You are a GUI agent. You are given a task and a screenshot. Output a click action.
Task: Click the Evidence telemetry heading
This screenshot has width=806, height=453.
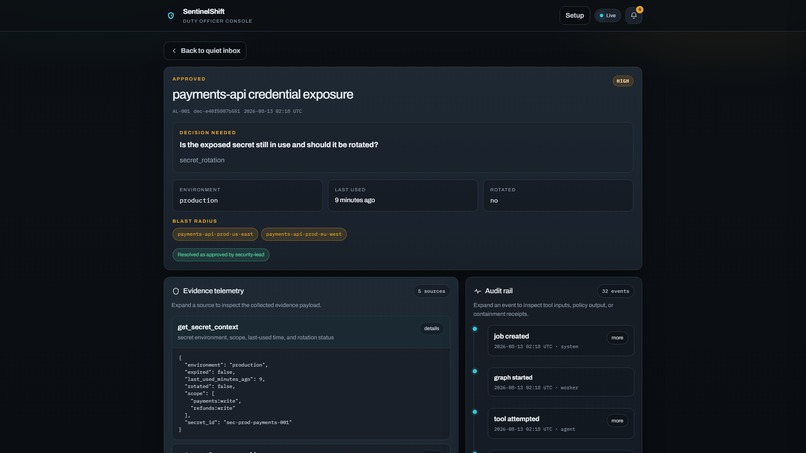[213, 291]
